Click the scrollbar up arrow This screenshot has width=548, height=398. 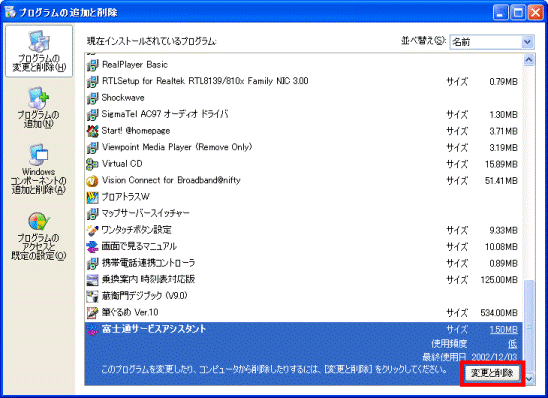(529, 60)
